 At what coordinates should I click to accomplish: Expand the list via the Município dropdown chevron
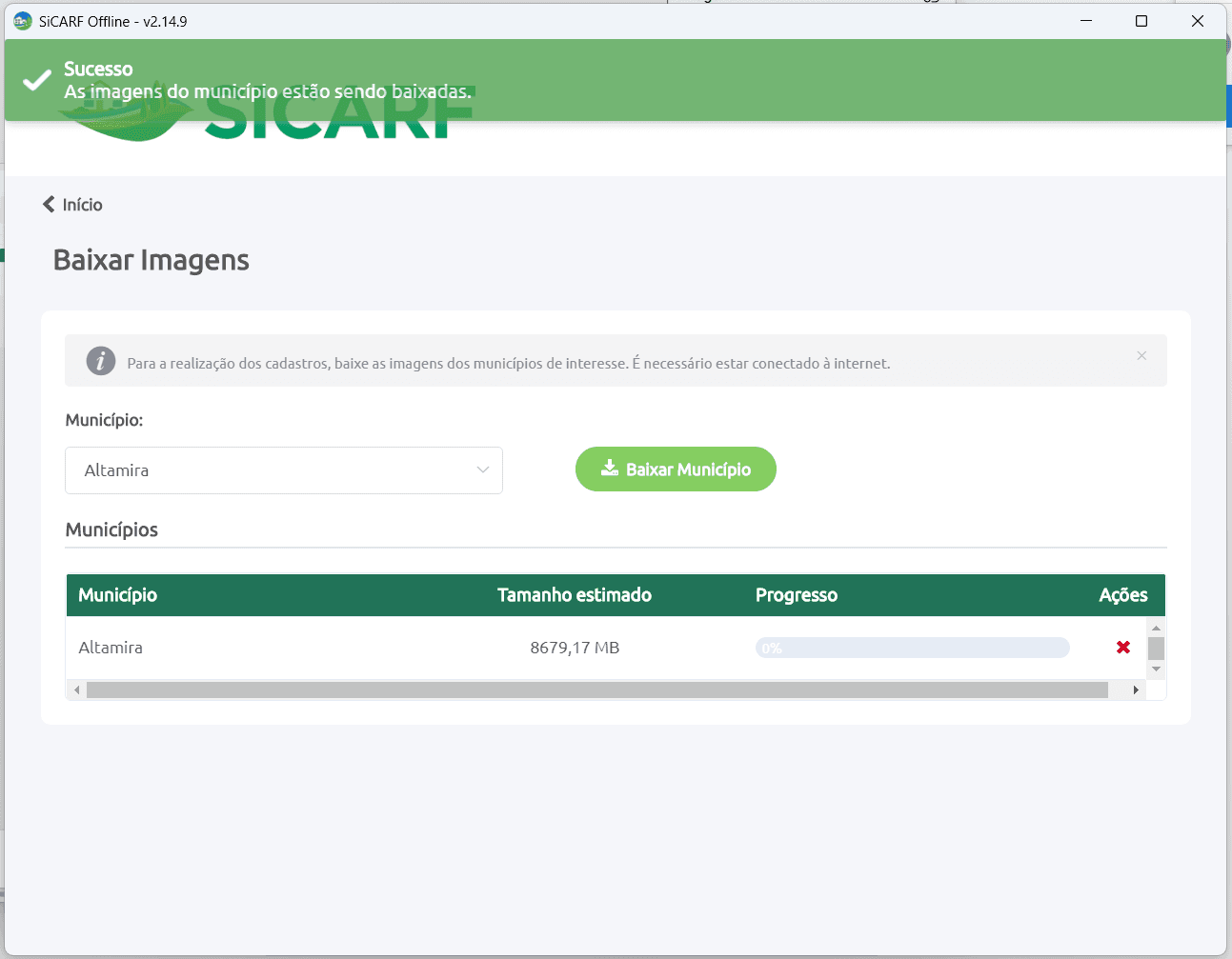(483, 470)
